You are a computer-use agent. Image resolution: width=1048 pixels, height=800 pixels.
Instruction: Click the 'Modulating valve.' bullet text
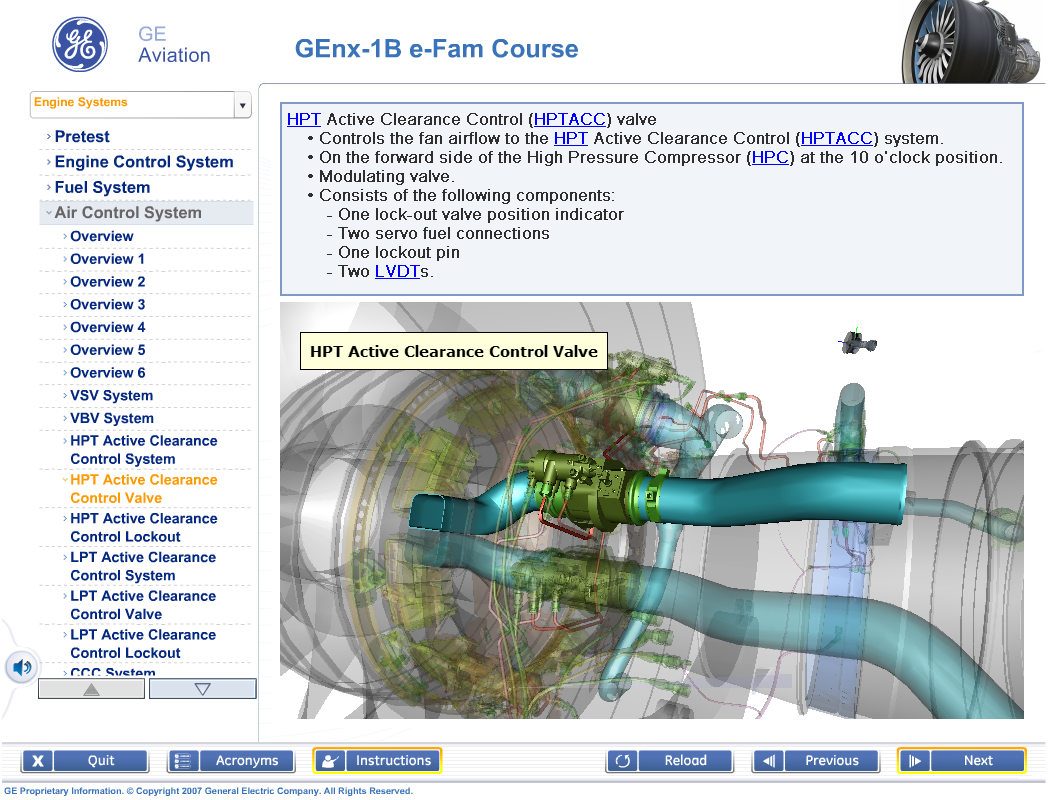click(386, 176)
